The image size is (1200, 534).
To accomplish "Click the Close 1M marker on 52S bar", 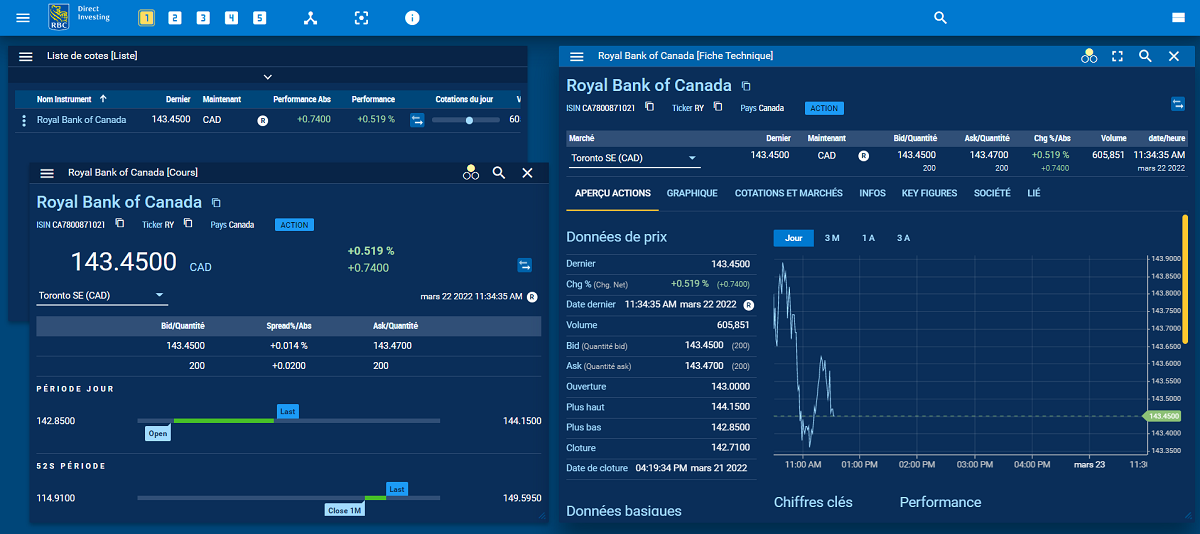I will point(345,510).
